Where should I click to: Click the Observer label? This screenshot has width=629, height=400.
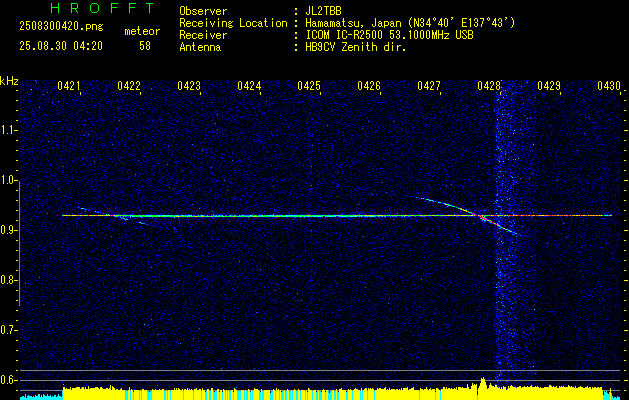click(x=203, y=11)
